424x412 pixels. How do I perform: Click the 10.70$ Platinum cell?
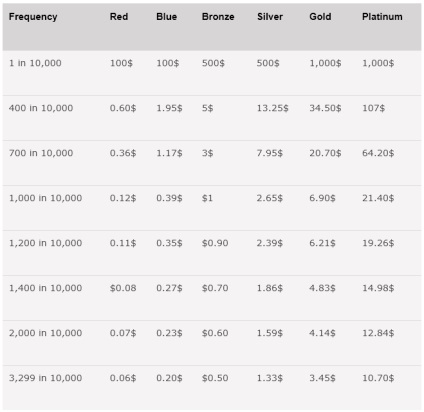coord(378,378)
